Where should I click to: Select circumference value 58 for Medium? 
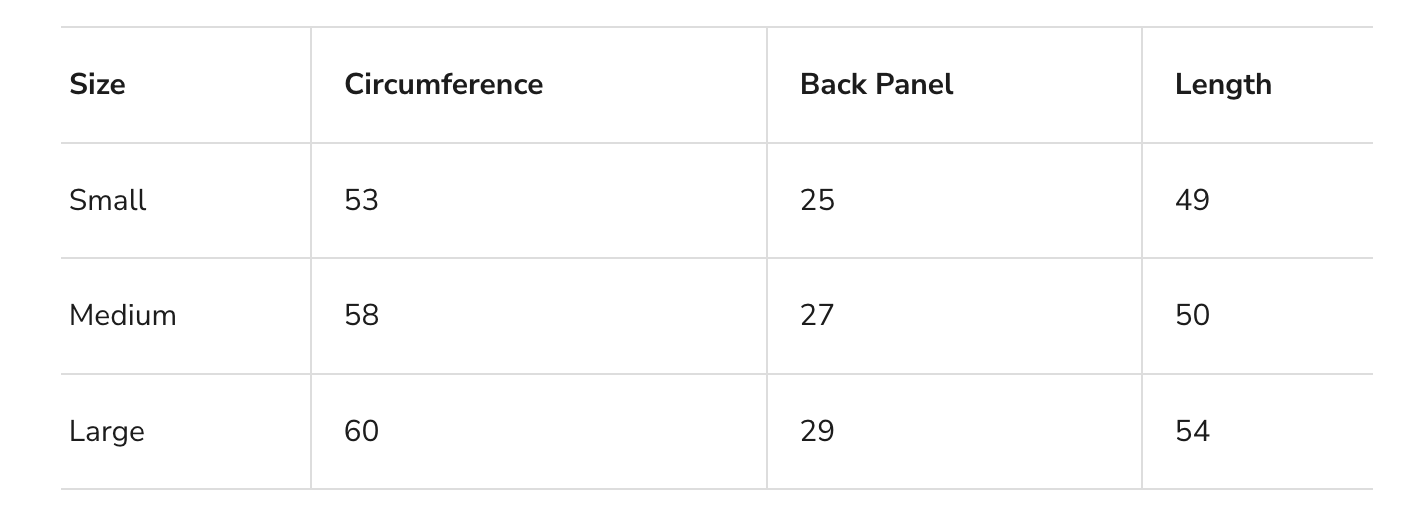[361, 316]
